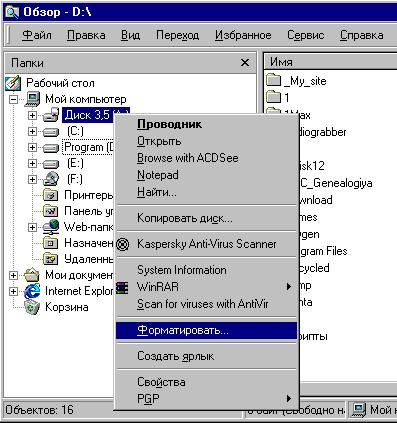The height and width of the screenshot is (423, 397).
Task: Click the Web-папки globe icon
Action: pyautogui.click(x=51, y=227)
